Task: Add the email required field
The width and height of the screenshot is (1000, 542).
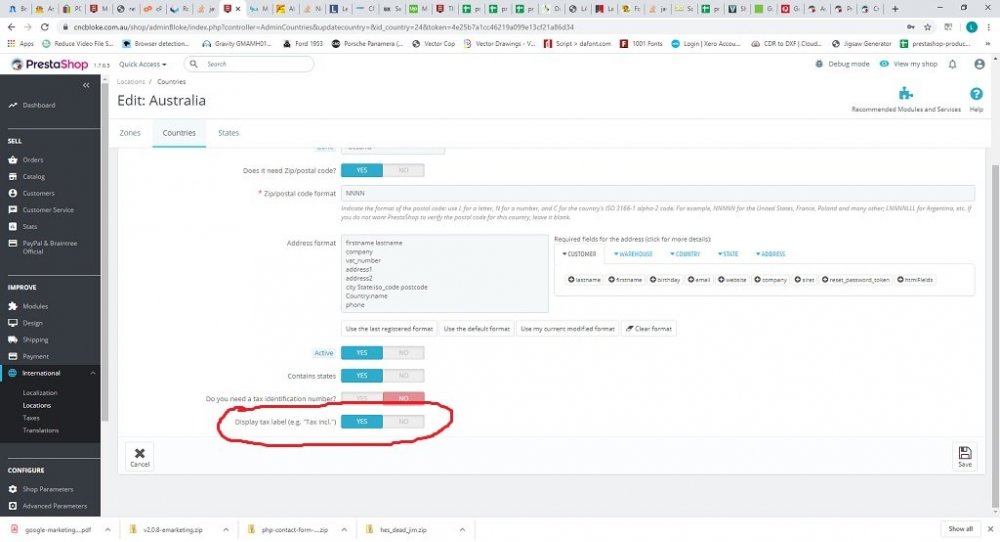Action: pos(699,280)
